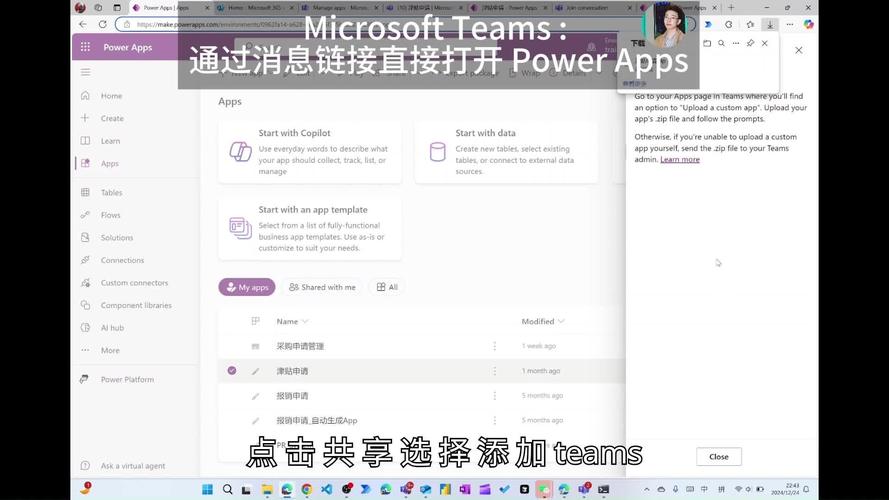Switch to the All apps filter
Screen dimensions: 889x500
coord(387,287)
